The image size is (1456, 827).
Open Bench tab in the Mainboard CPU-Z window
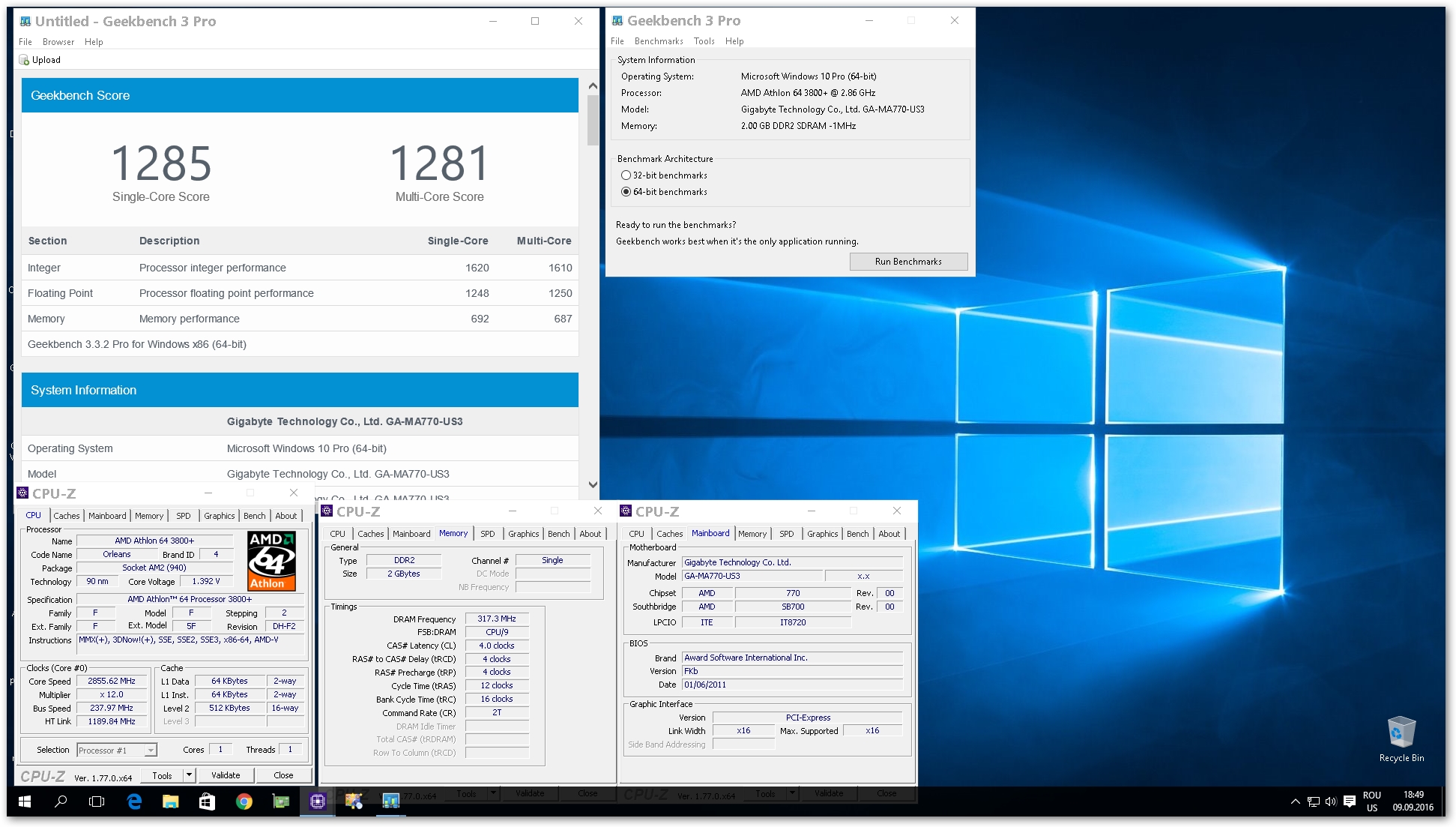click(x=858, y=534)
